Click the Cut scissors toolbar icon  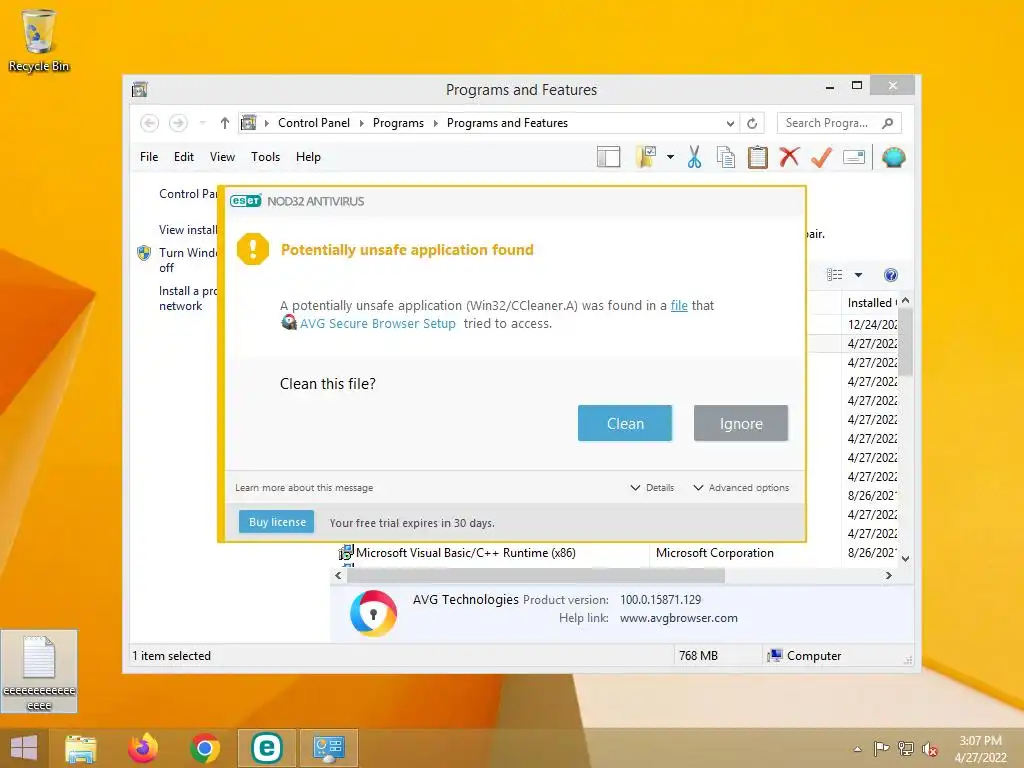694,157
